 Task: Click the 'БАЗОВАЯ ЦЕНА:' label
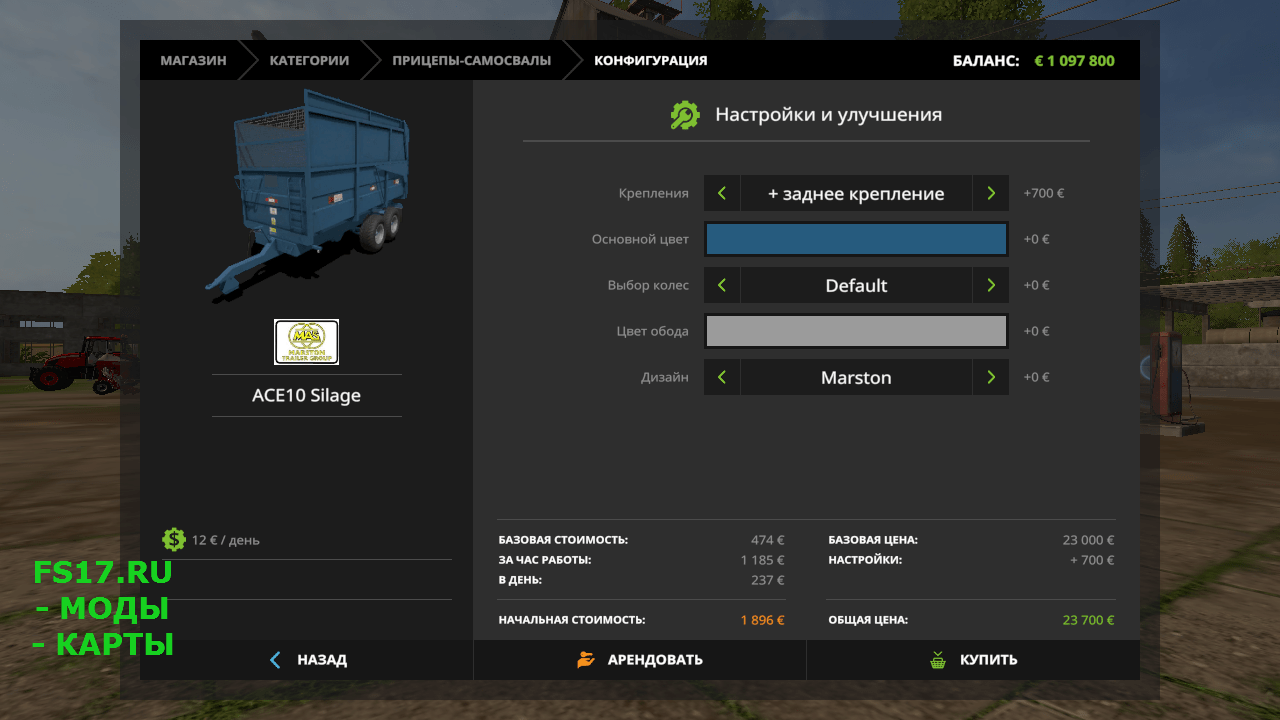(873, 540)
